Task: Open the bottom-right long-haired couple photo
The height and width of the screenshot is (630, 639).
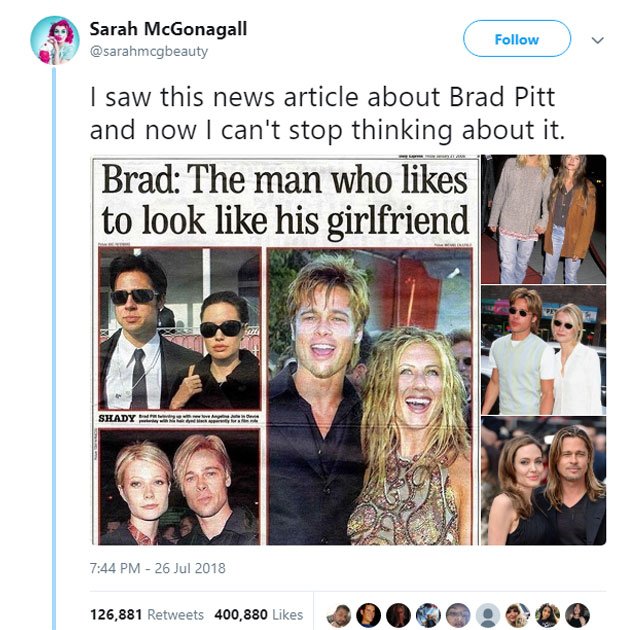Action: click(543, 481)
